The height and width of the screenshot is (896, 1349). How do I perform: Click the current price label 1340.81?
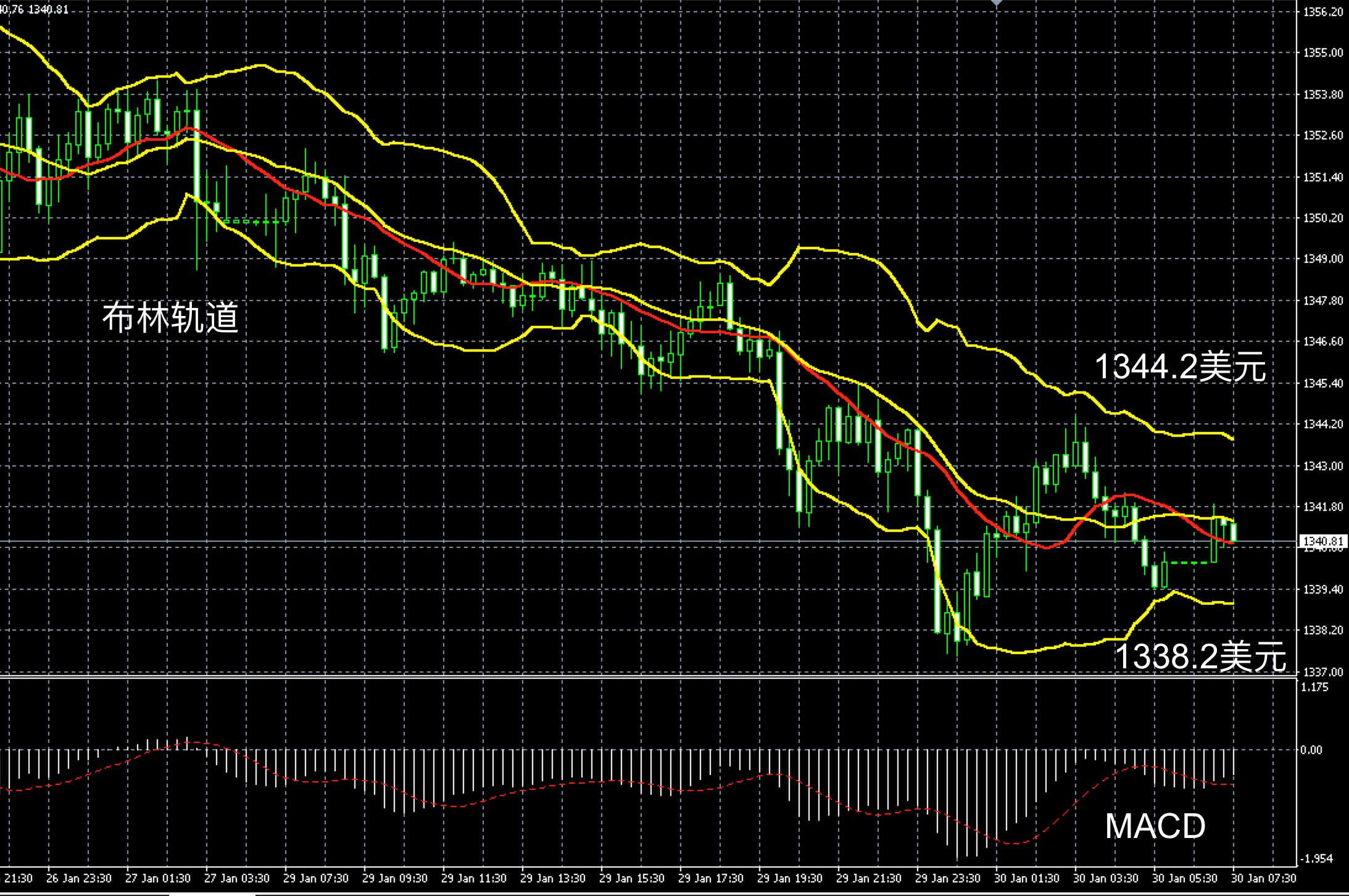(x=1321, y=542)
